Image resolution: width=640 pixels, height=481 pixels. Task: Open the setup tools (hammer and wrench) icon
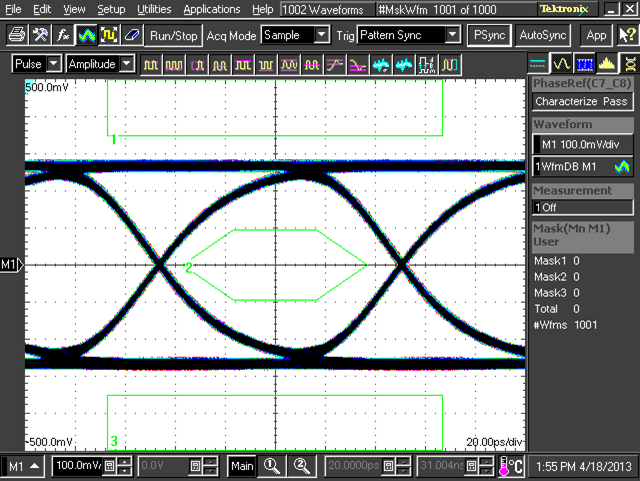point(40,34)
